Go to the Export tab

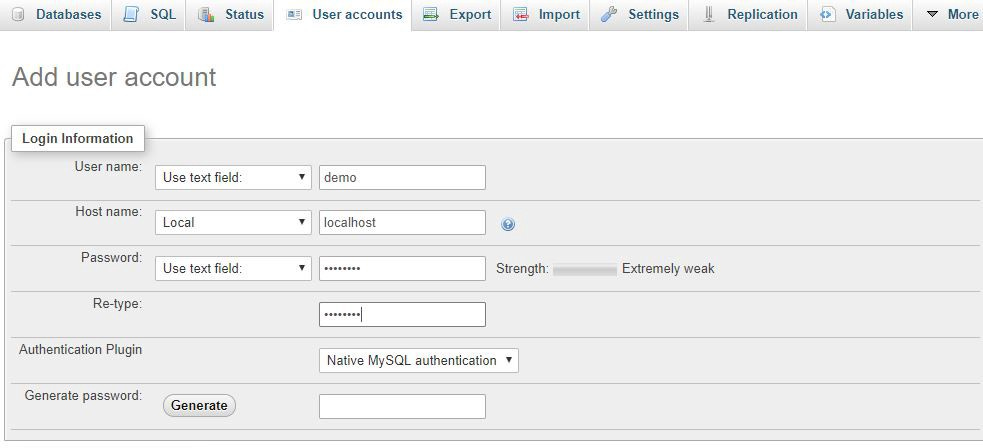pos(456,14)
